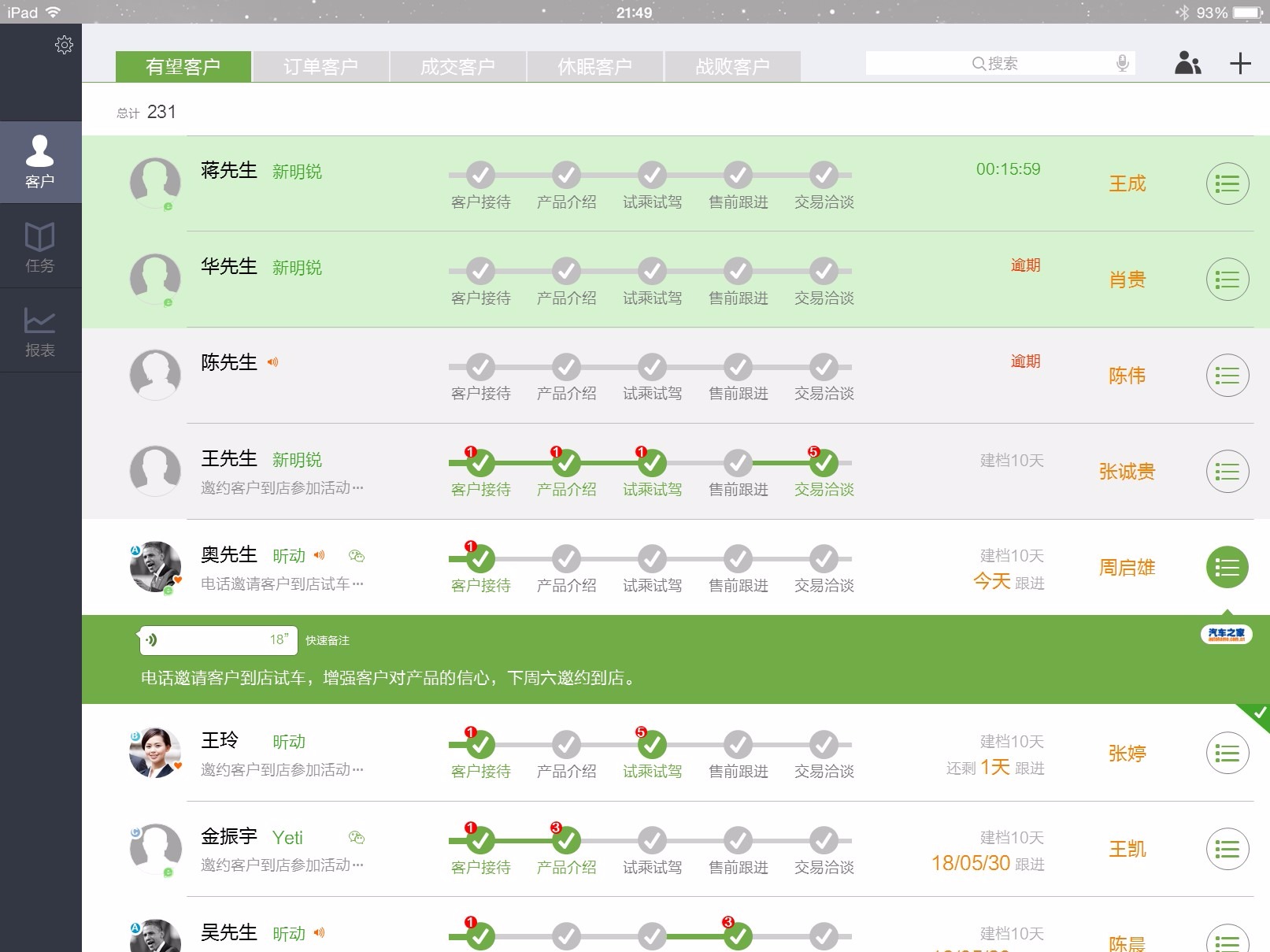
Task: Click the WeChat icon on 金振宇's row
Action: pos(357,839)
